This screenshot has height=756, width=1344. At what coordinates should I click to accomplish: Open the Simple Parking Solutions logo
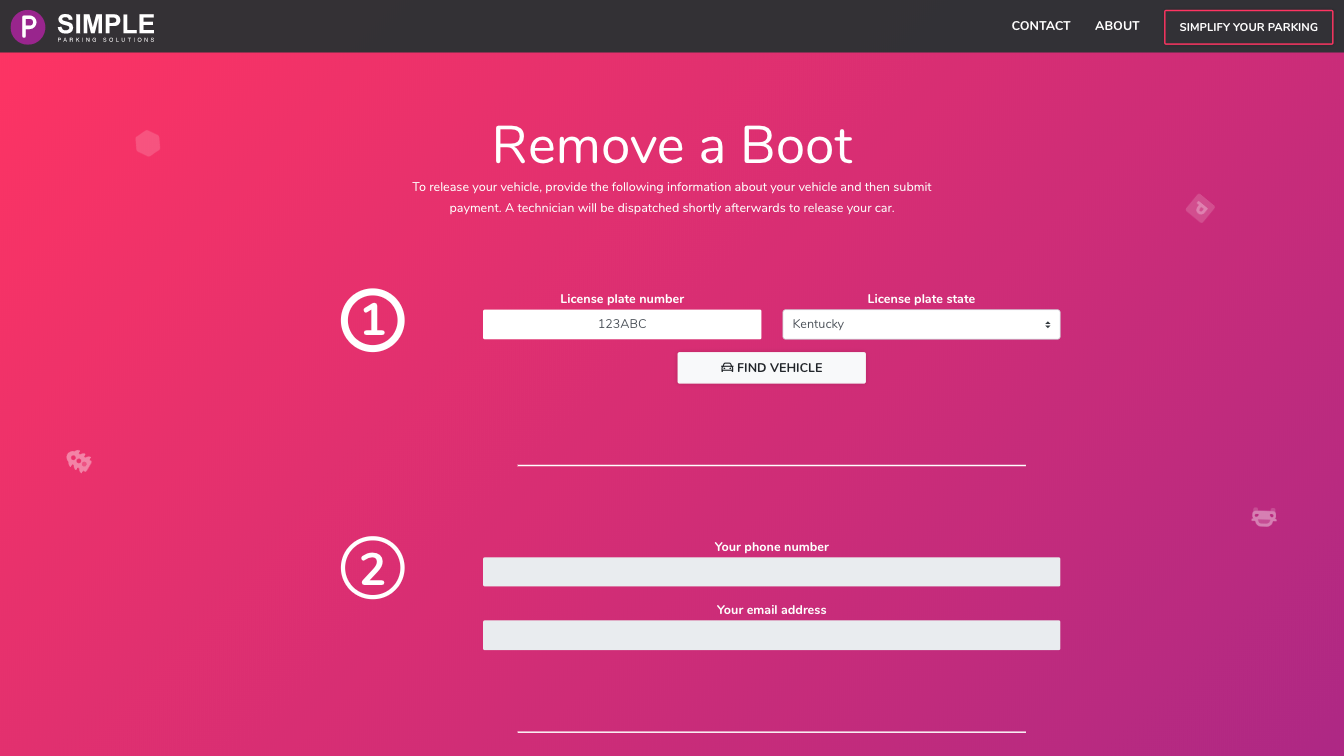pyautogui.click(x=83, y=26)
